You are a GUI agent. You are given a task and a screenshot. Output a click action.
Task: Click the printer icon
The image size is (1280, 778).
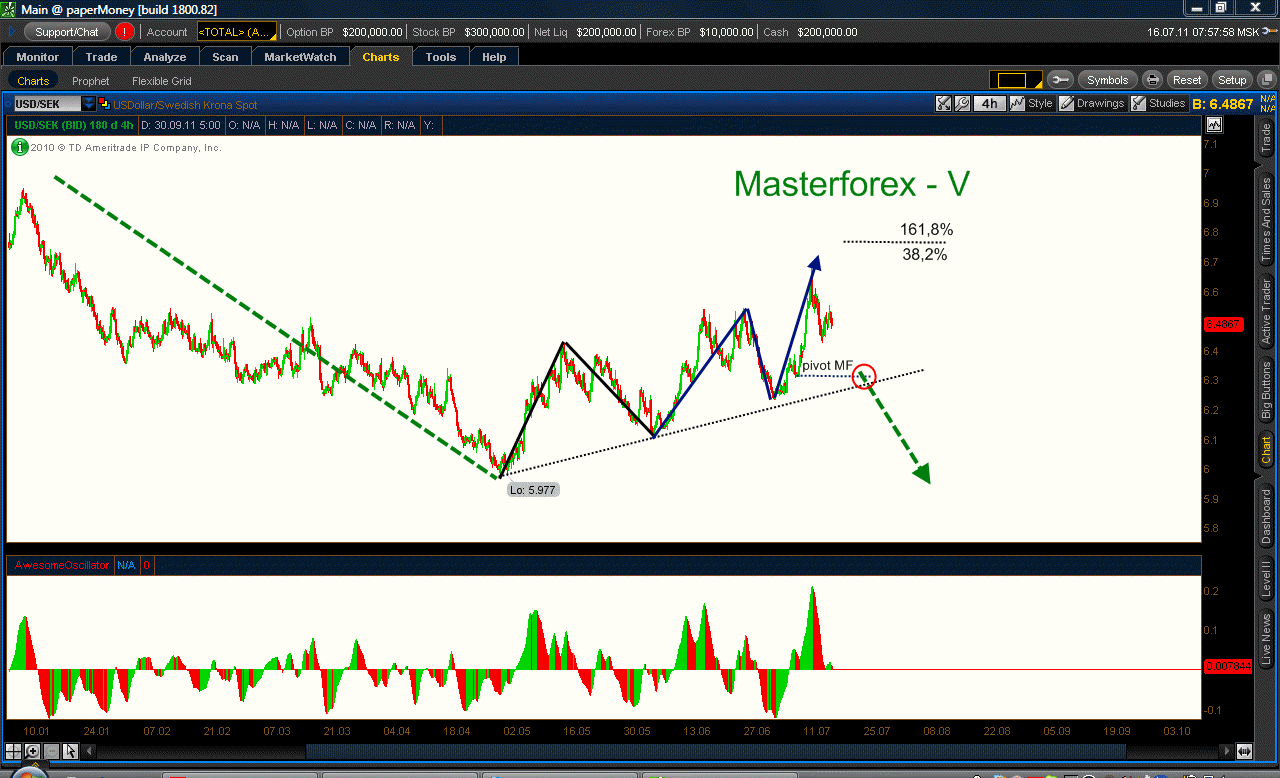coord(1152,80)
